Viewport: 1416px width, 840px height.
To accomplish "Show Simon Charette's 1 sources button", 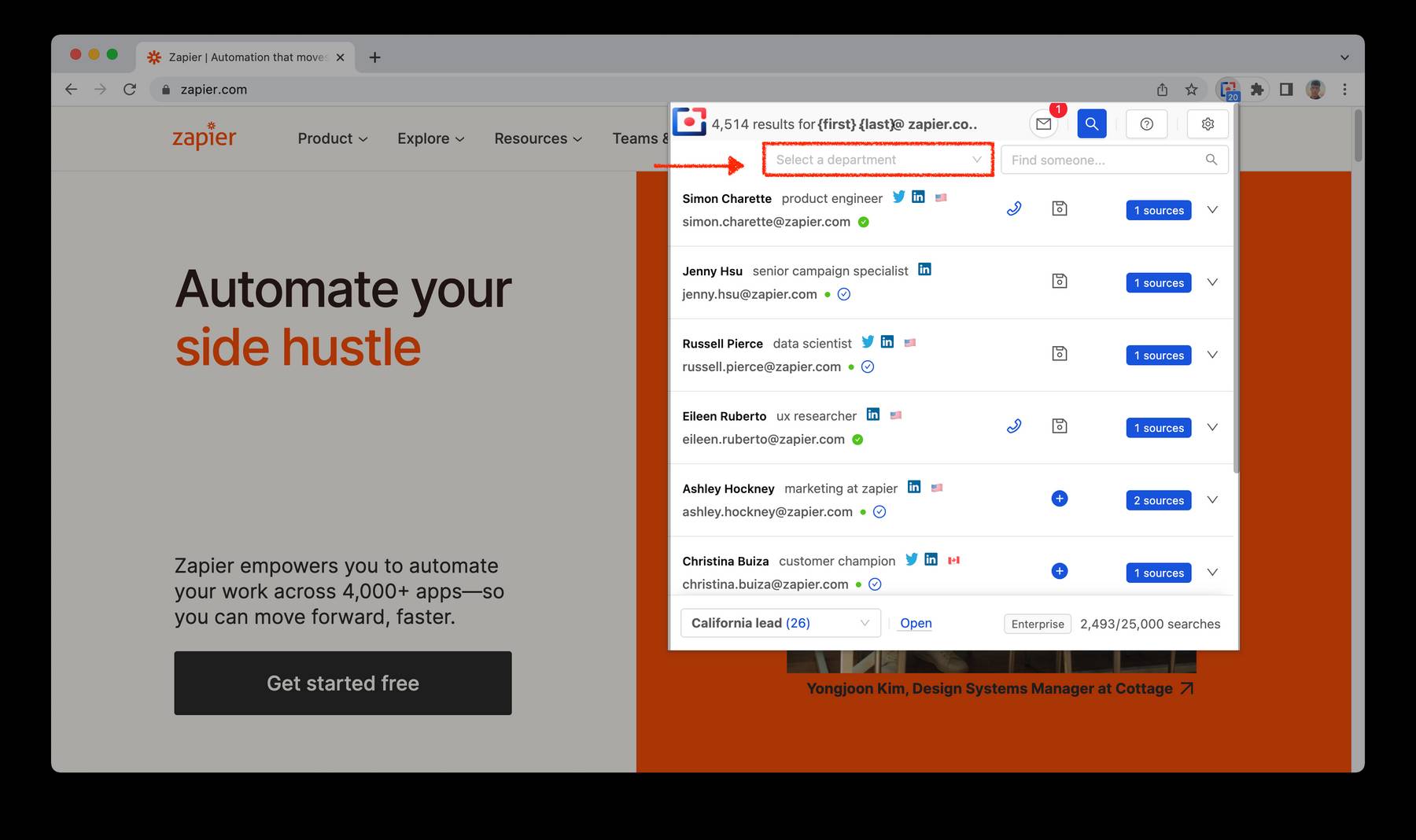I will [1159, 210].
